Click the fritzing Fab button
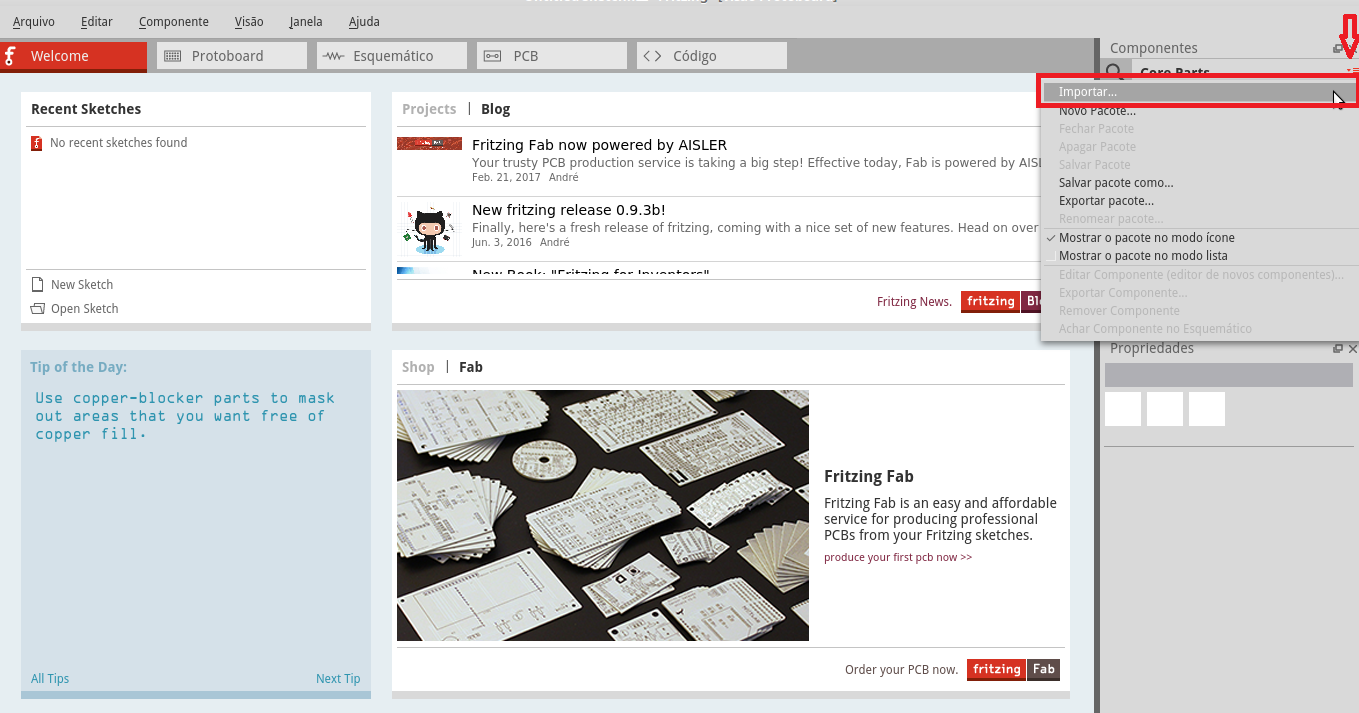The image size is (1359, 713). 1013,670
